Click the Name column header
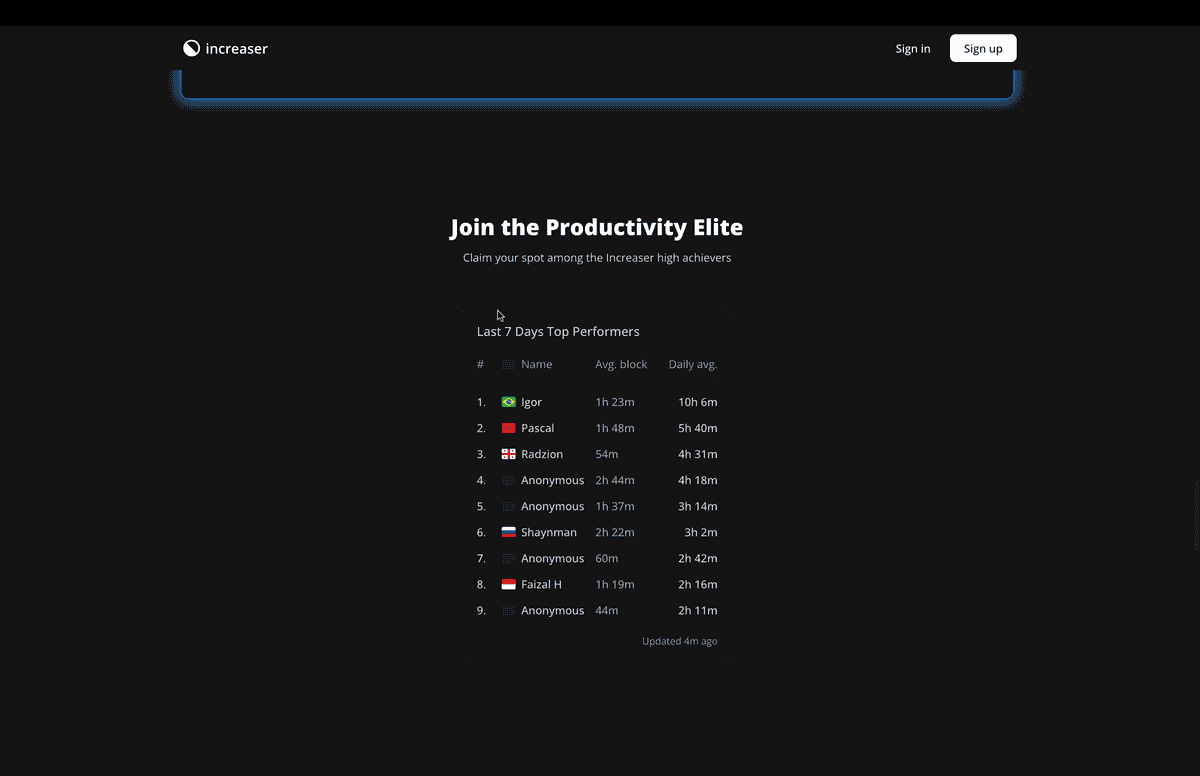Screen dimensions: 1200x776 536,364
